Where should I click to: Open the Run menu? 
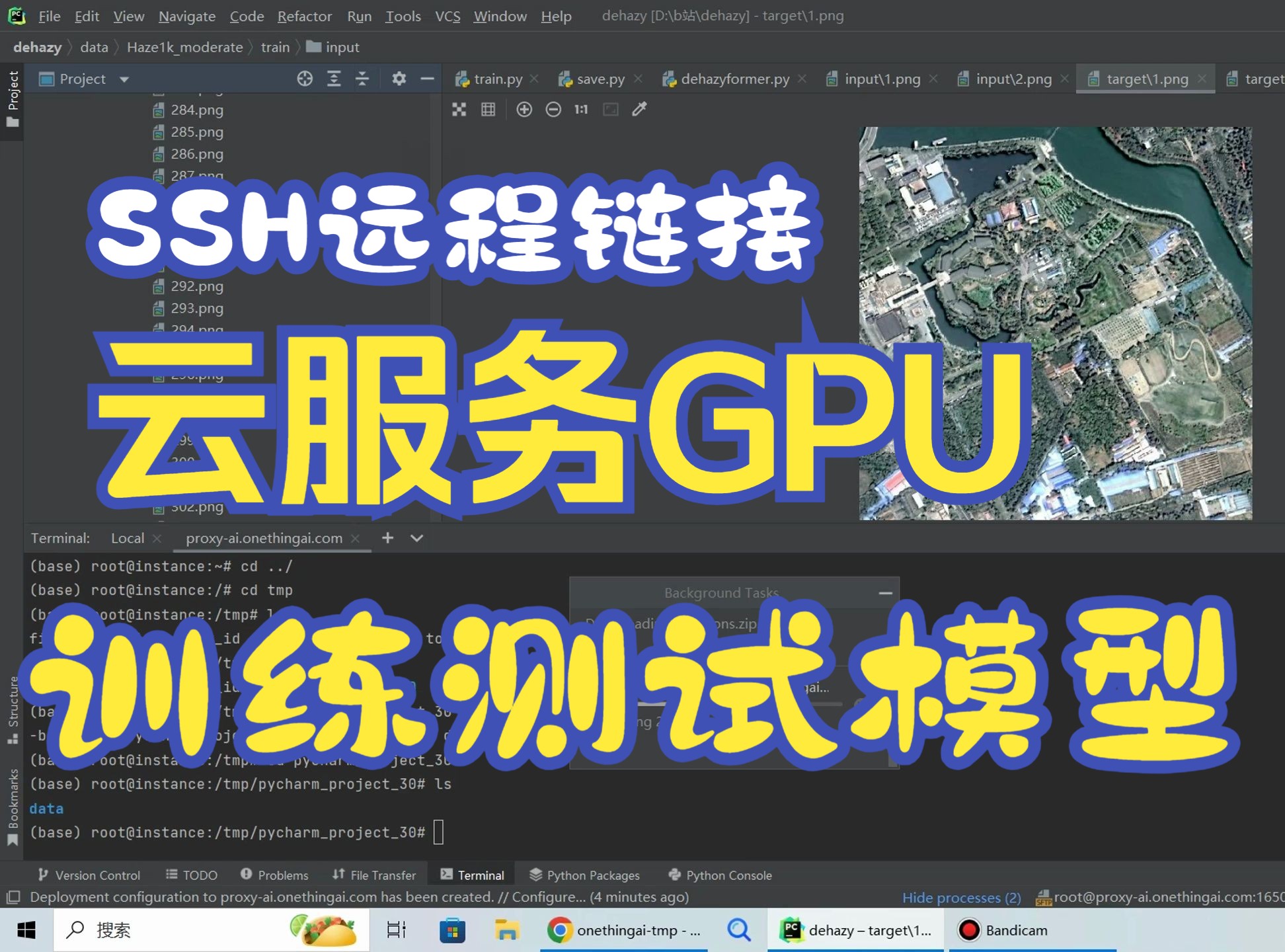(x=359, y=16)
